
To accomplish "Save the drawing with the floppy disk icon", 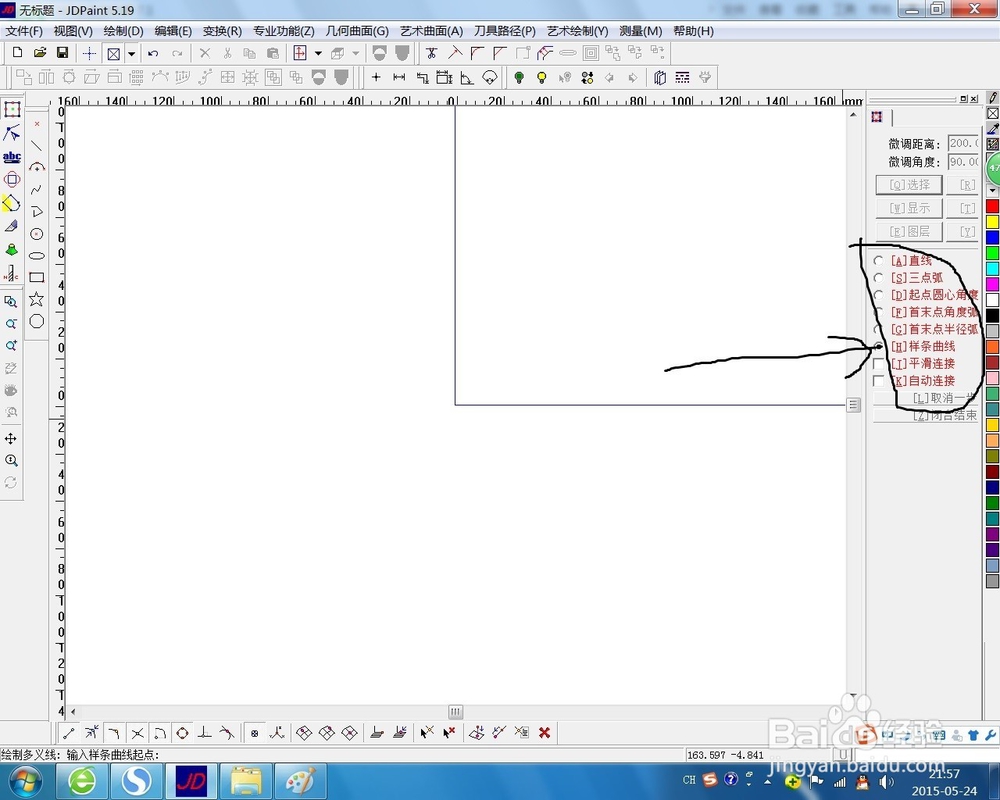I will 62,53.
